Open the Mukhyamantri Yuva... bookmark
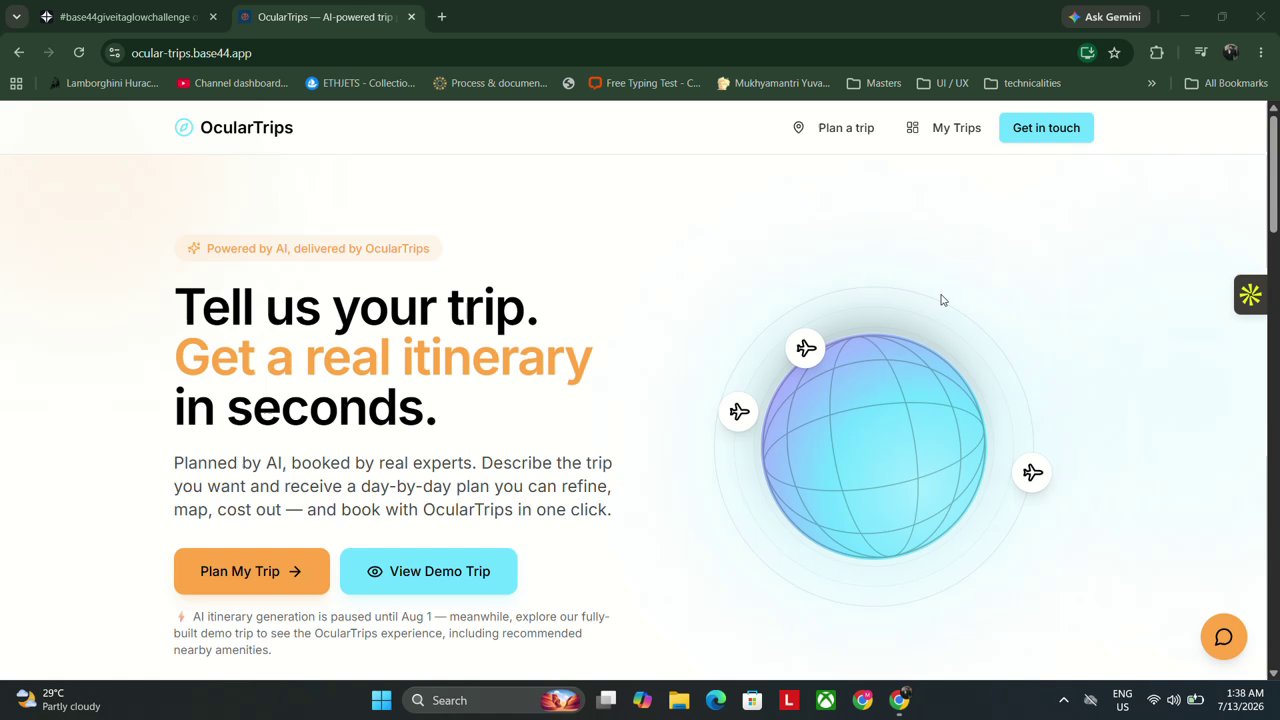The width and height of the screenshot is (1280, 720). [x=774, y=83]
